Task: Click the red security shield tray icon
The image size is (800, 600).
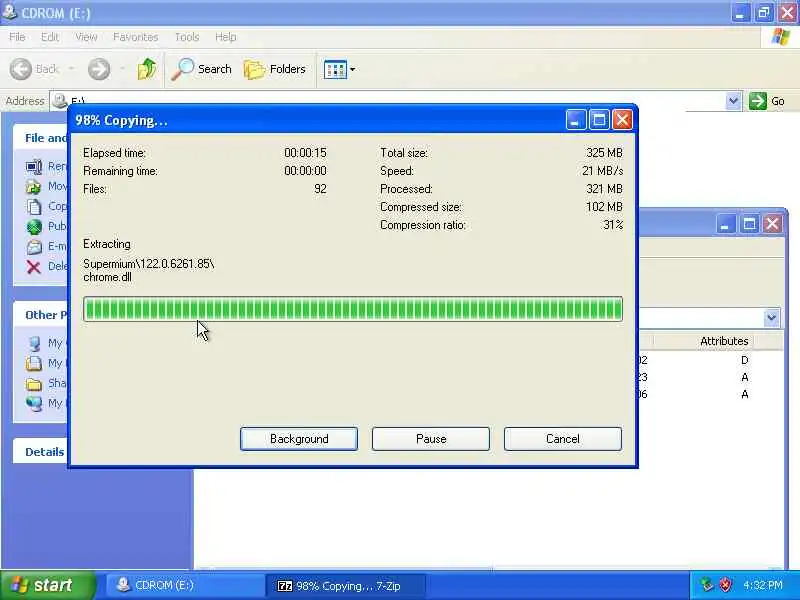Action: (x=725, y=585)
